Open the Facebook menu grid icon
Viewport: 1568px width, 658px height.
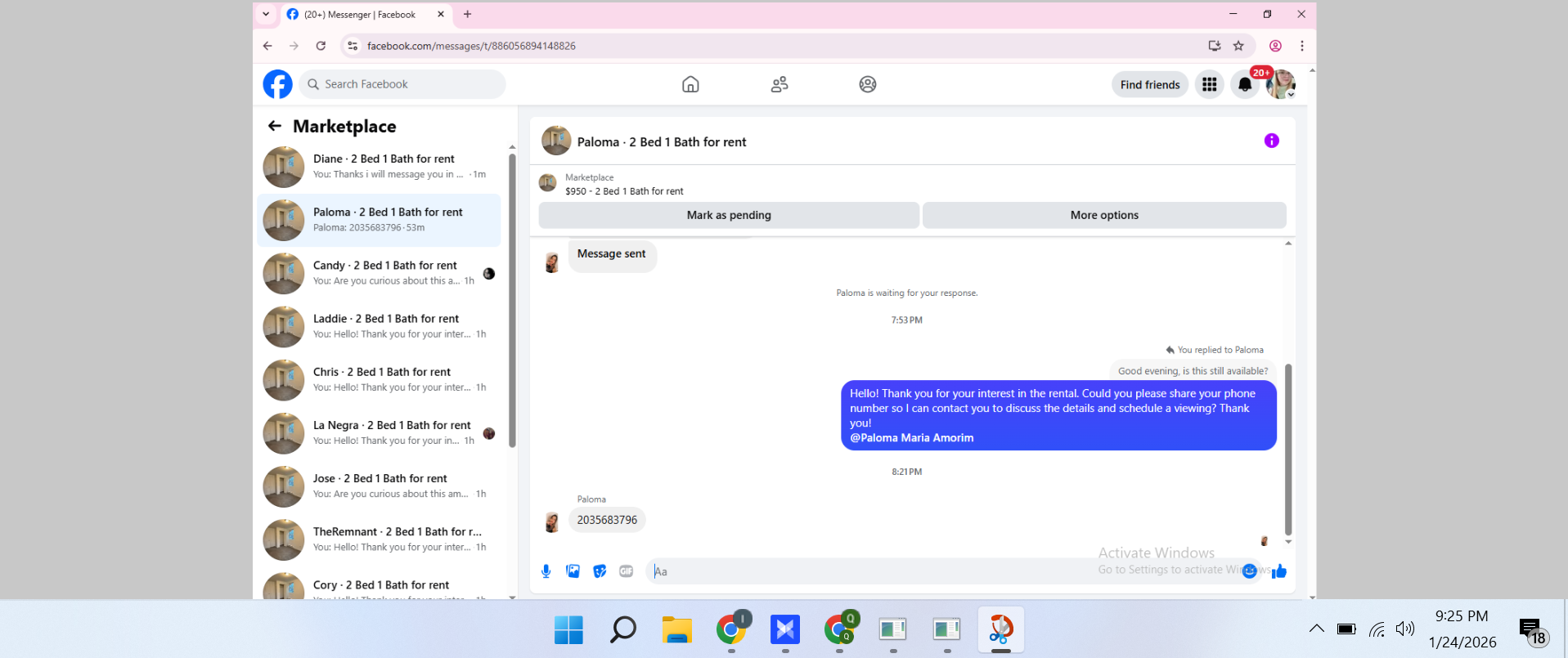pos(1209,84)
